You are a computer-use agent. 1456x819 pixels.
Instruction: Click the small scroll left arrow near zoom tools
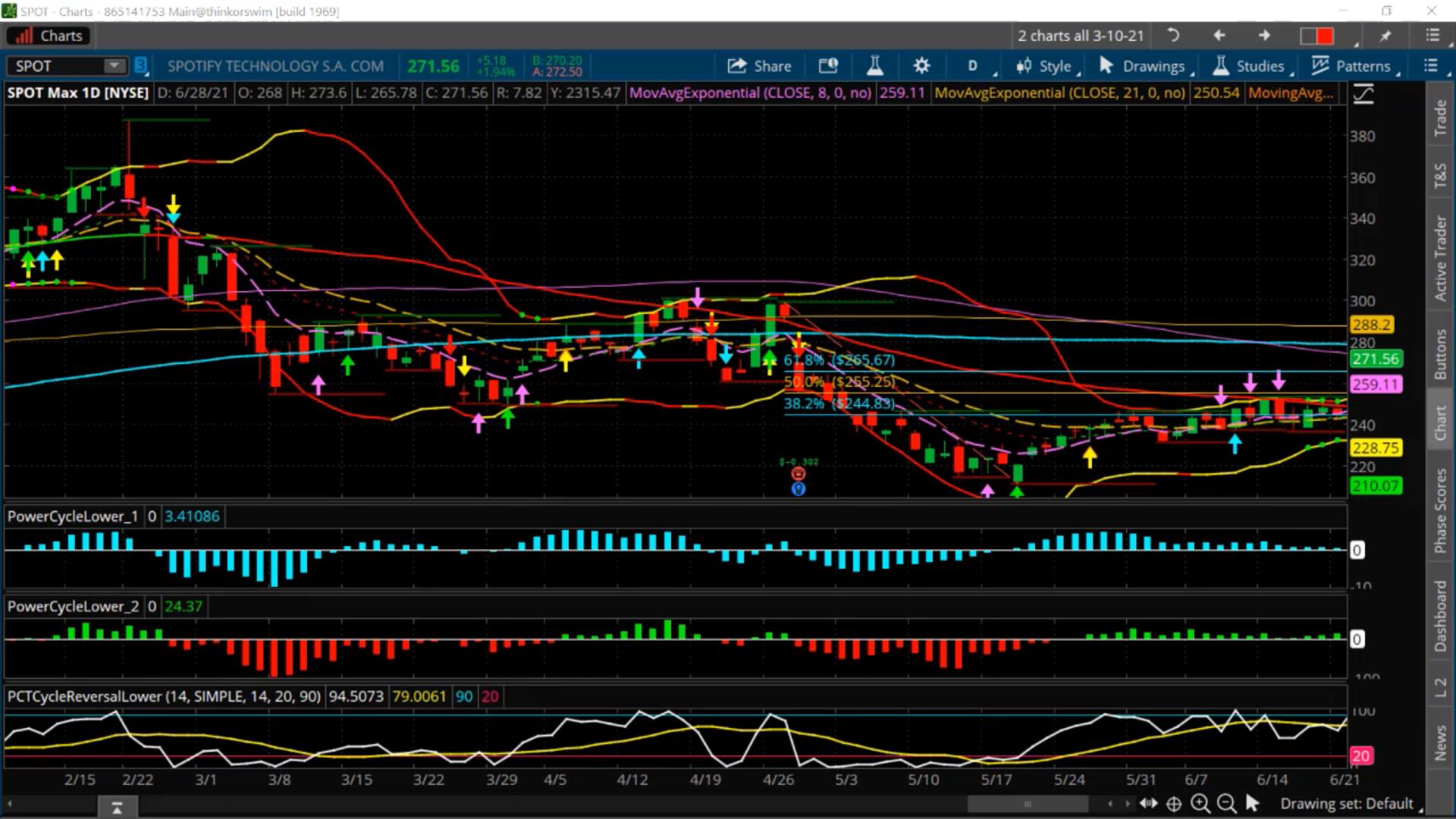[x=1110, y=804]
